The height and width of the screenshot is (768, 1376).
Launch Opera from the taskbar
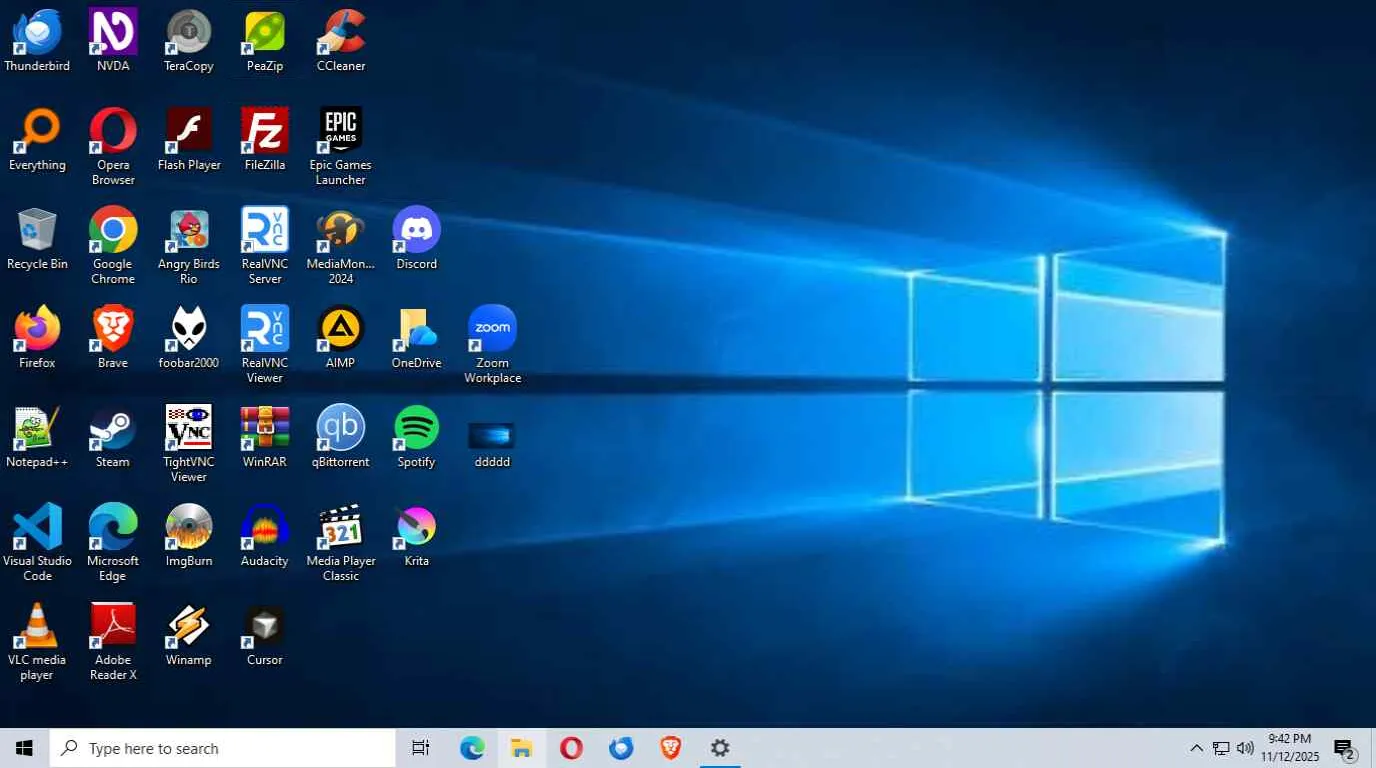571,748
